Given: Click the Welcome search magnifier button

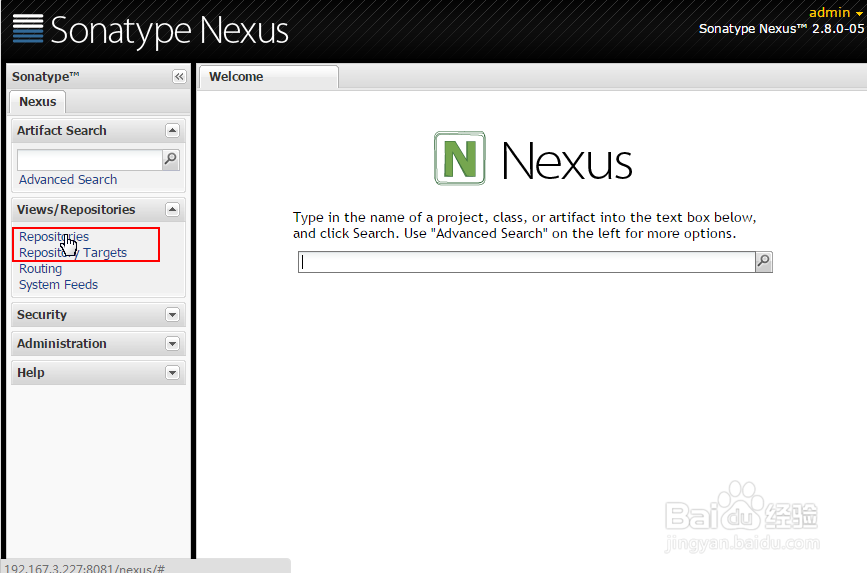Looking at the screenshot, I should click(x=764, y=262).
